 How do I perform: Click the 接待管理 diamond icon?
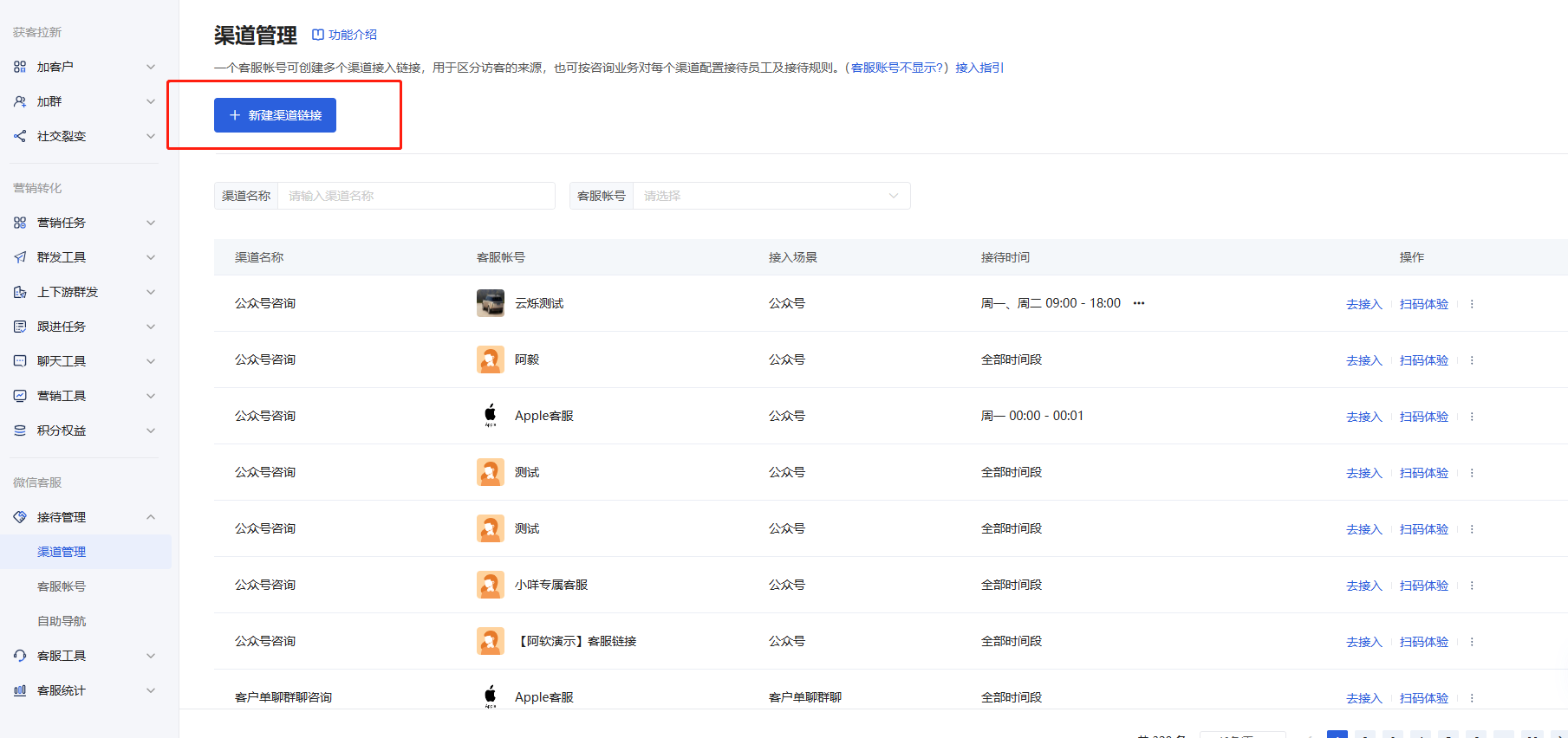(x=20, y=517)
